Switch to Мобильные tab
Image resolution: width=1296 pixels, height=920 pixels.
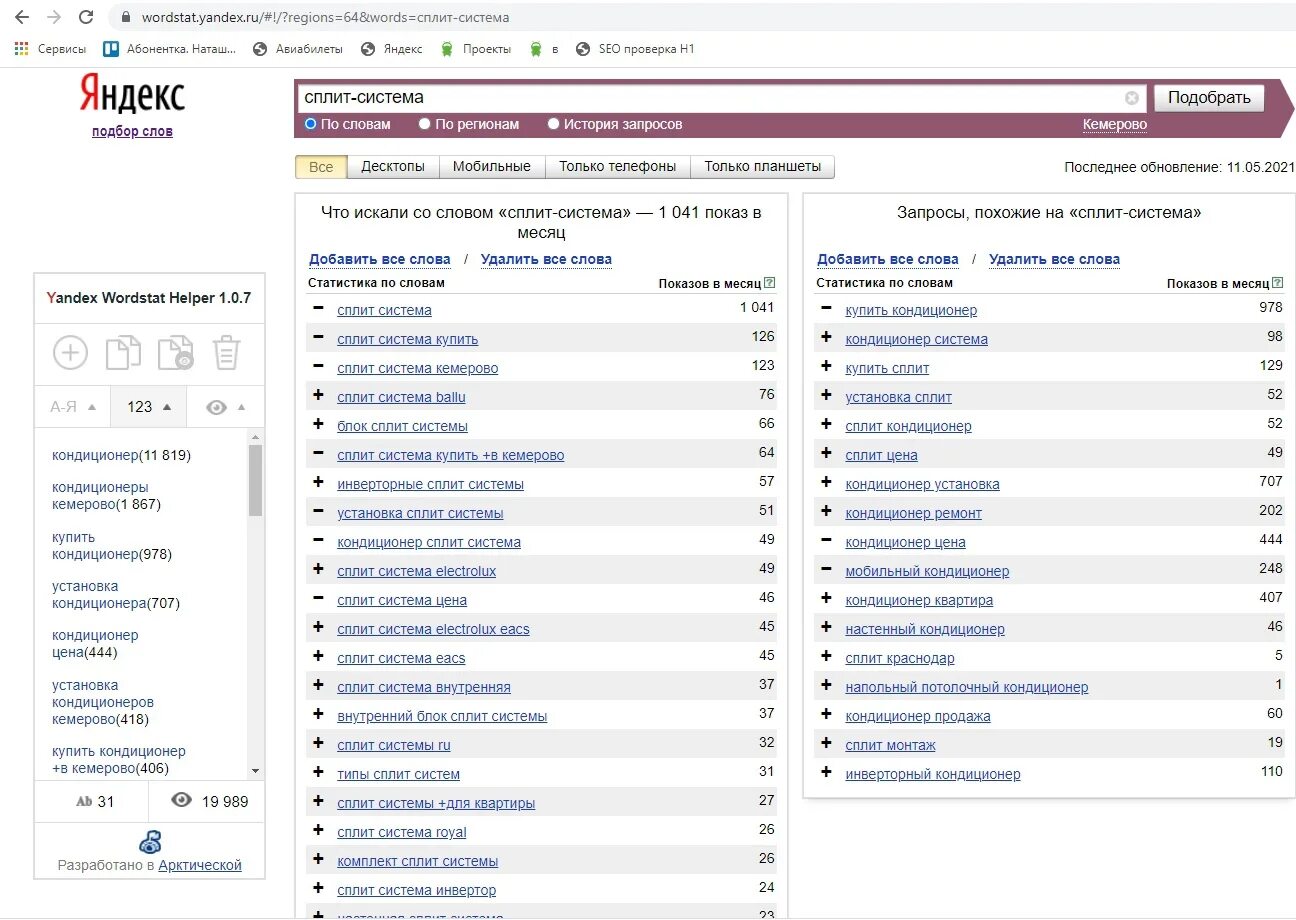tap(492, 167)
